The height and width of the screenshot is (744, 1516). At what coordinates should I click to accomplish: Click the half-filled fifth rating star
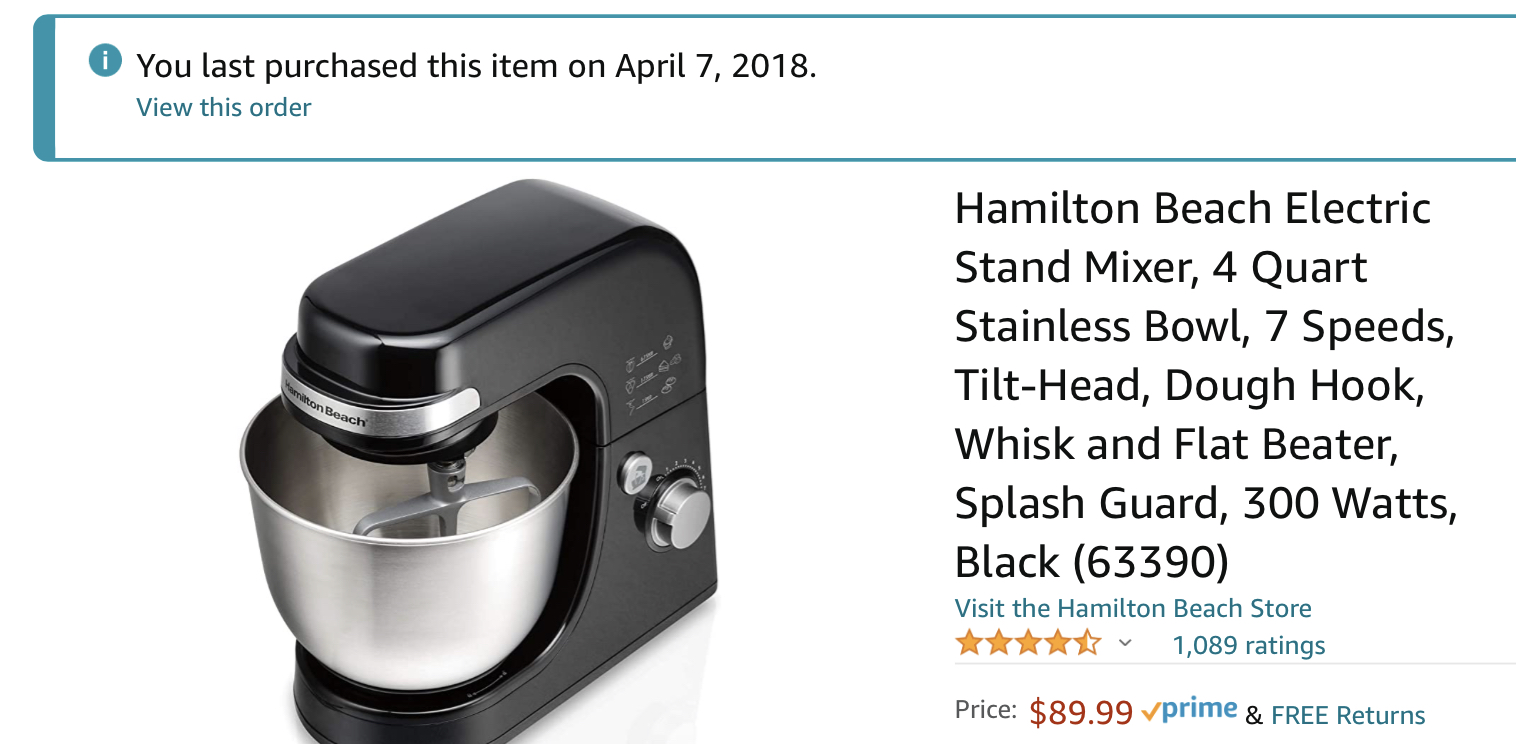[x=1088, y=643]
